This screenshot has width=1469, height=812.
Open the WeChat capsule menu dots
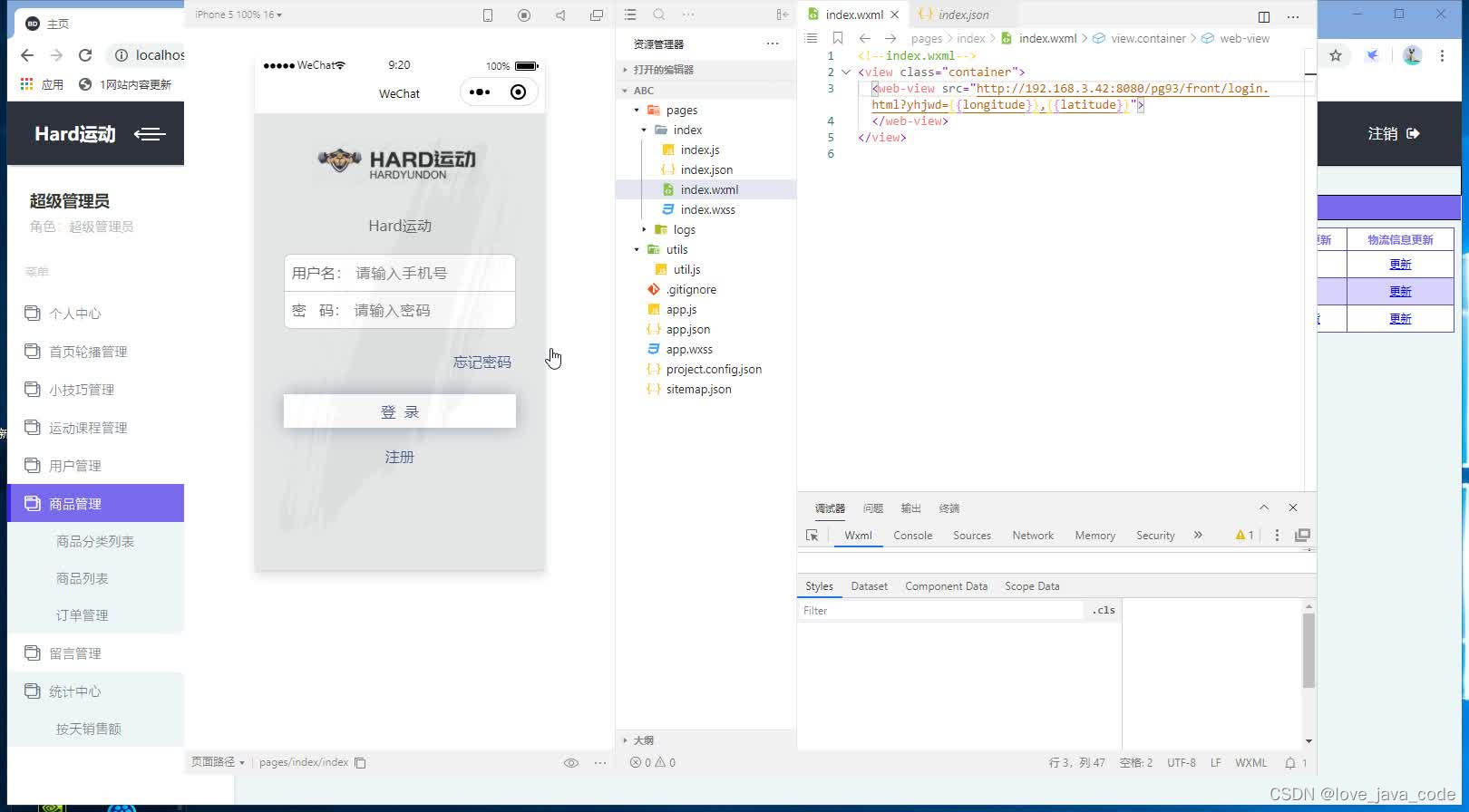point(480,92)
